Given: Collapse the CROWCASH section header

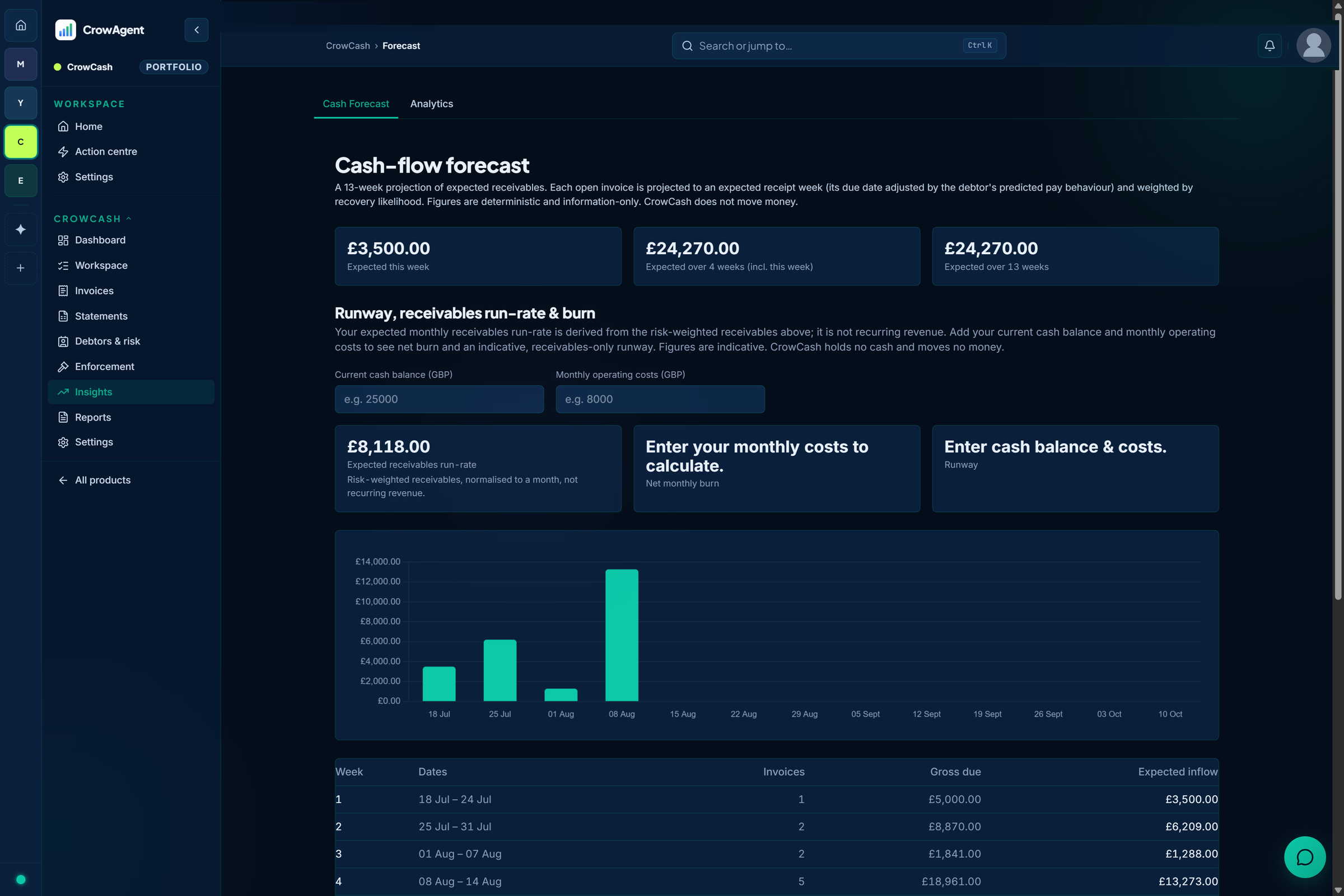Looking at the screenshot, I should [x=92, y=219].
